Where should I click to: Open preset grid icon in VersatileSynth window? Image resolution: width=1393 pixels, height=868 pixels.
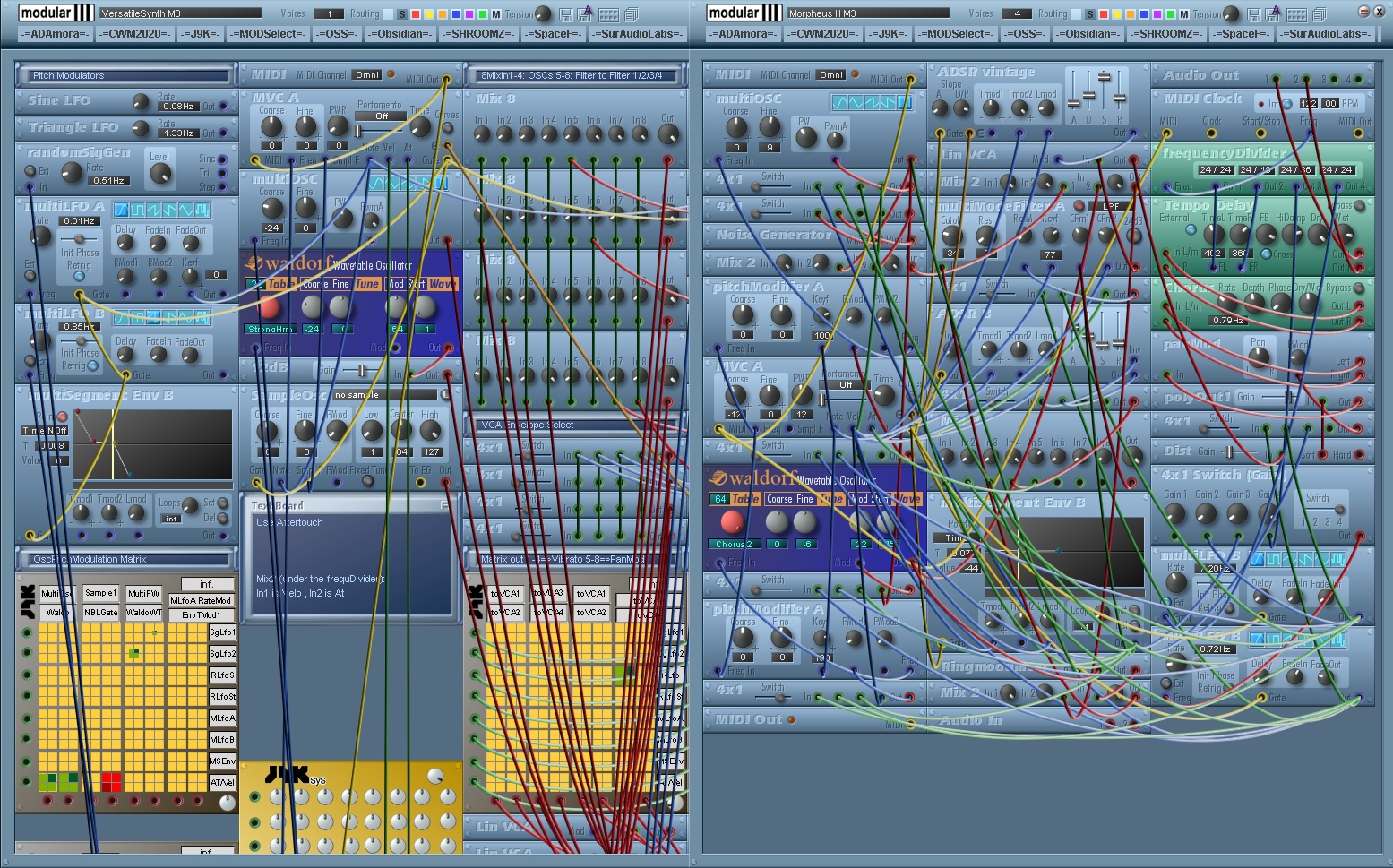click(608, 14)
